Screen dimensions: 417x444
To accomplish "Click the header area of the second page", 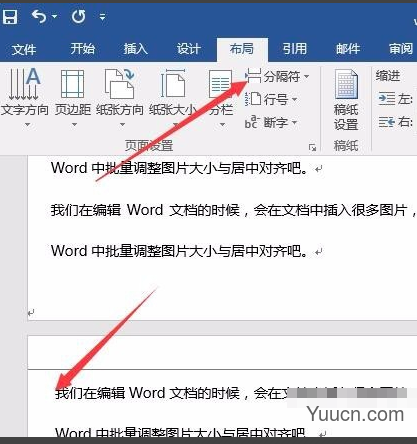I will [x=222, y=352].
